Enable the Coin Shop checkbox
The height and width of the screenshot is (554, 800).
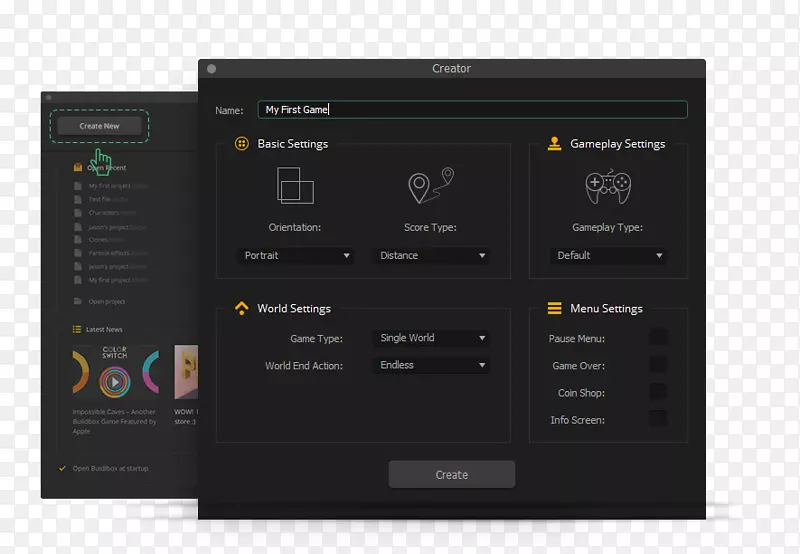658,391
